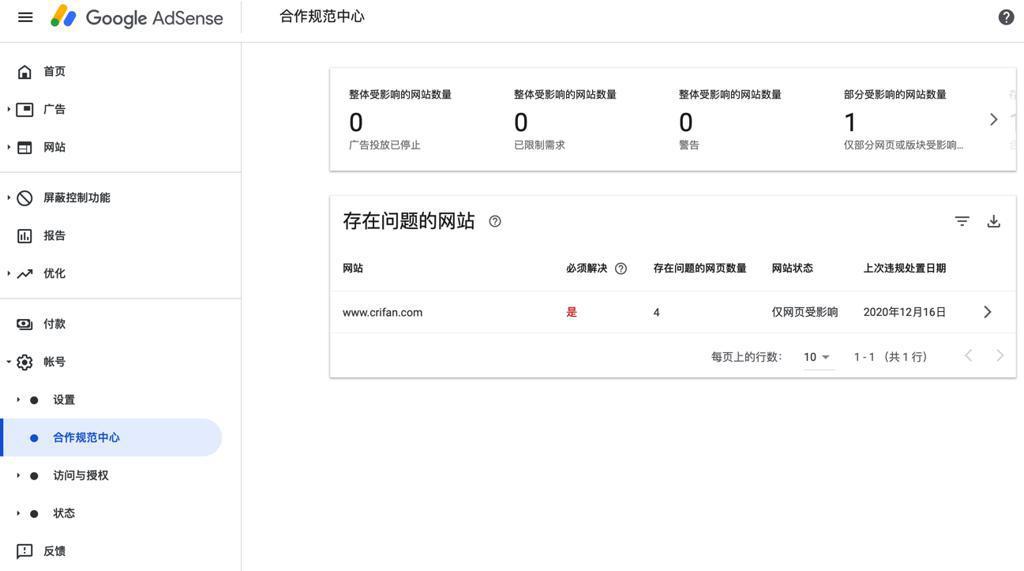Show help for 必须解决 column

tap(621, 269)
